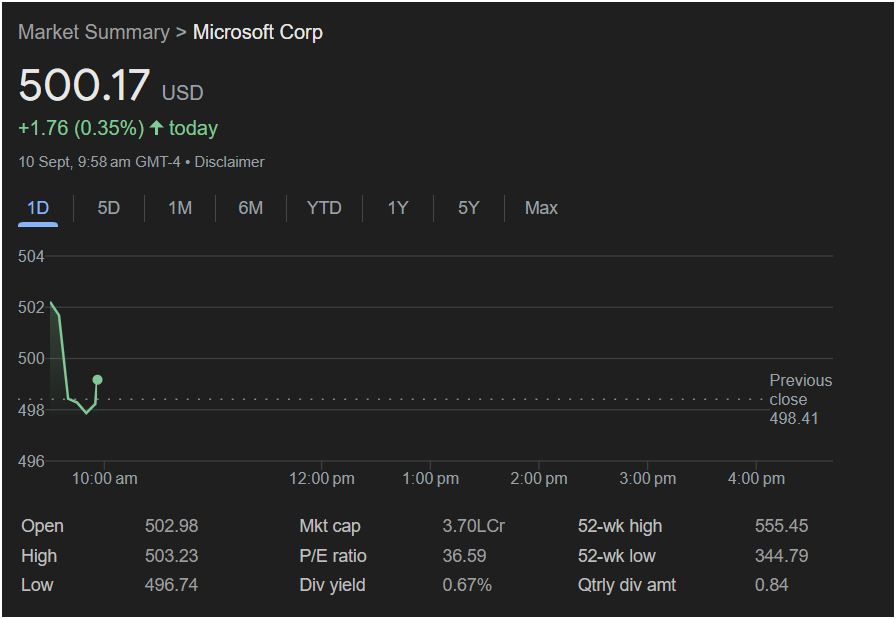Click the 52-wk high label

[620, 526]
